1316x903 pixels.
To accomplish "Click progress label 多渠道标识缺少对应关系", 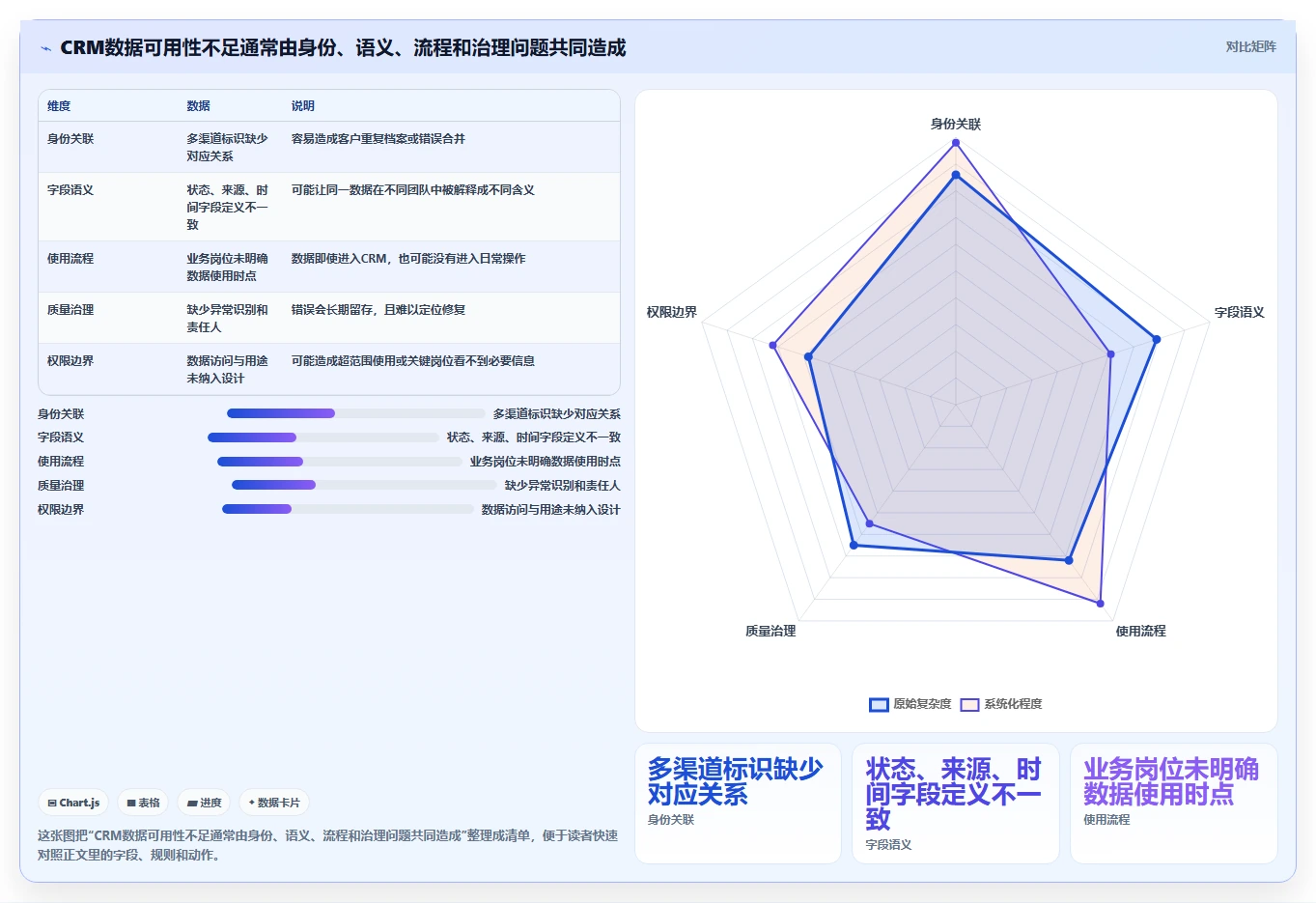I will click(x=557, y=413).
